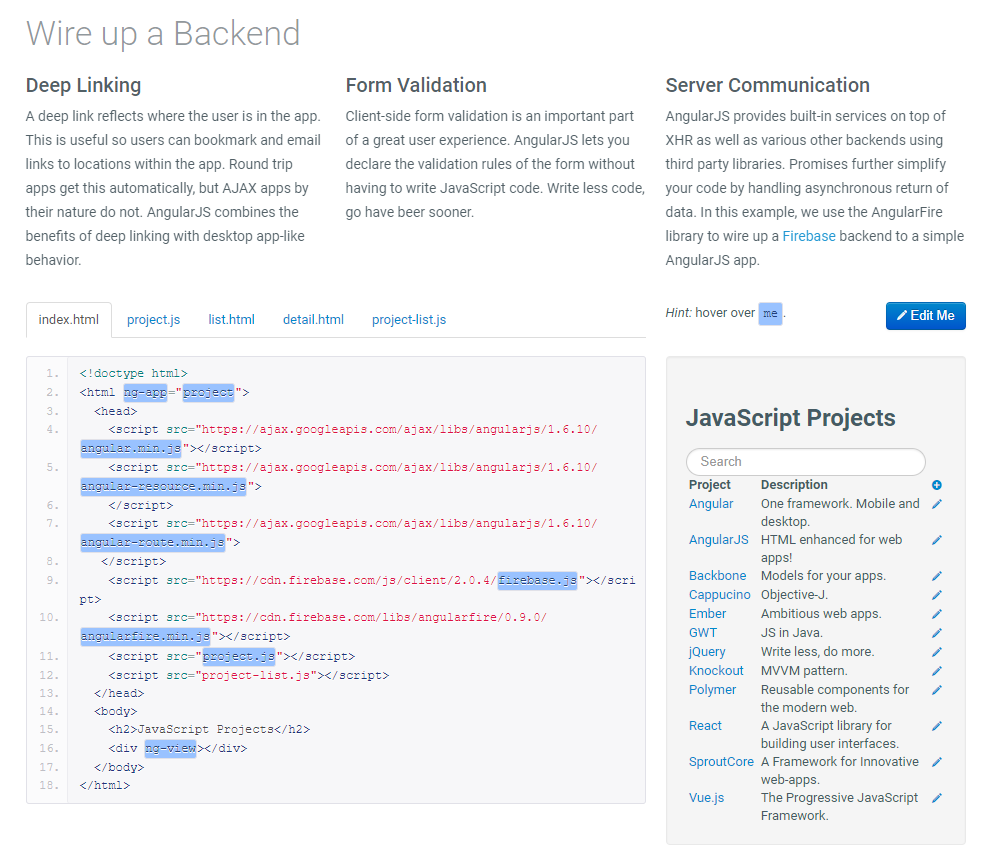Screen dimensions: 984x853
Task: Click the add new project plus icon
Action: (x=936, y=485)
